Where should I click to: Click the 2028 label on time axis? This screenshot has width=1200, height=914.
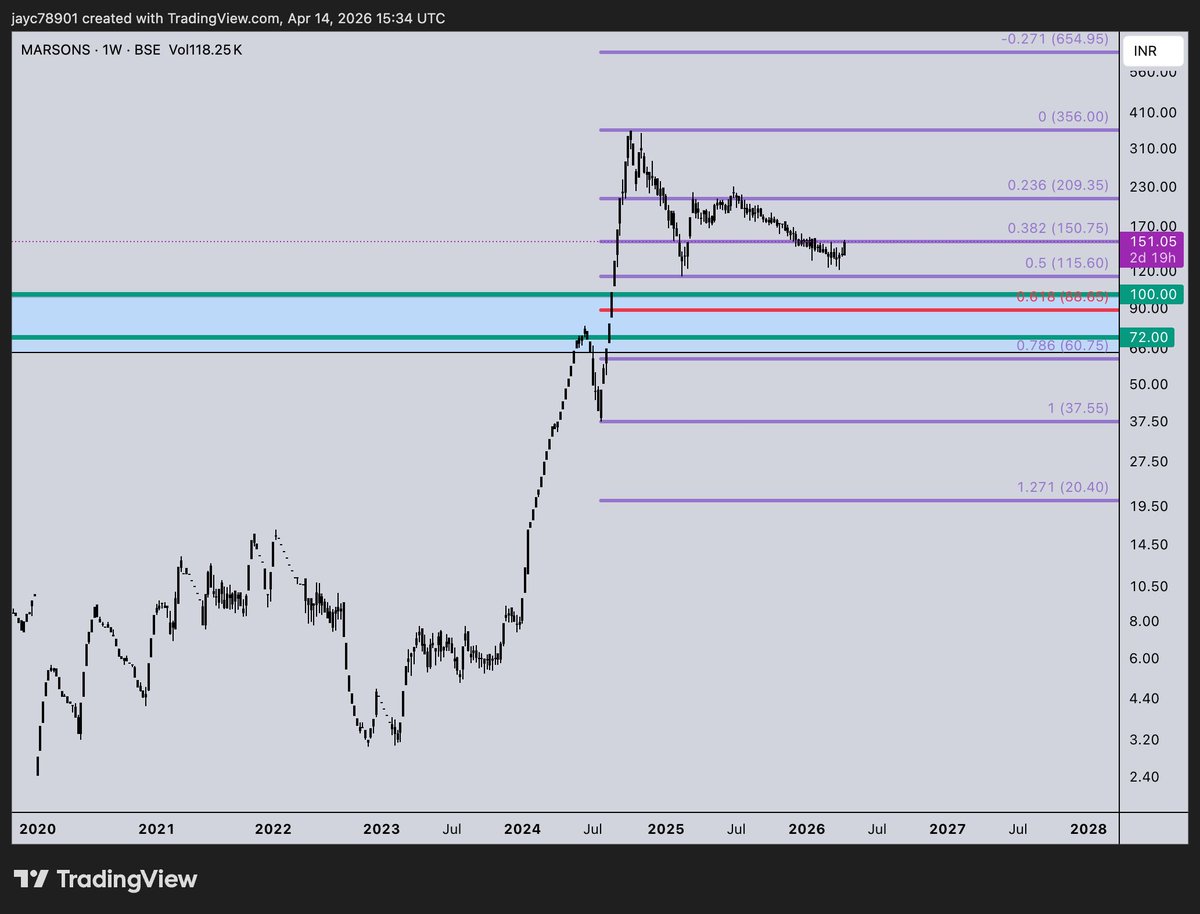1089,829
